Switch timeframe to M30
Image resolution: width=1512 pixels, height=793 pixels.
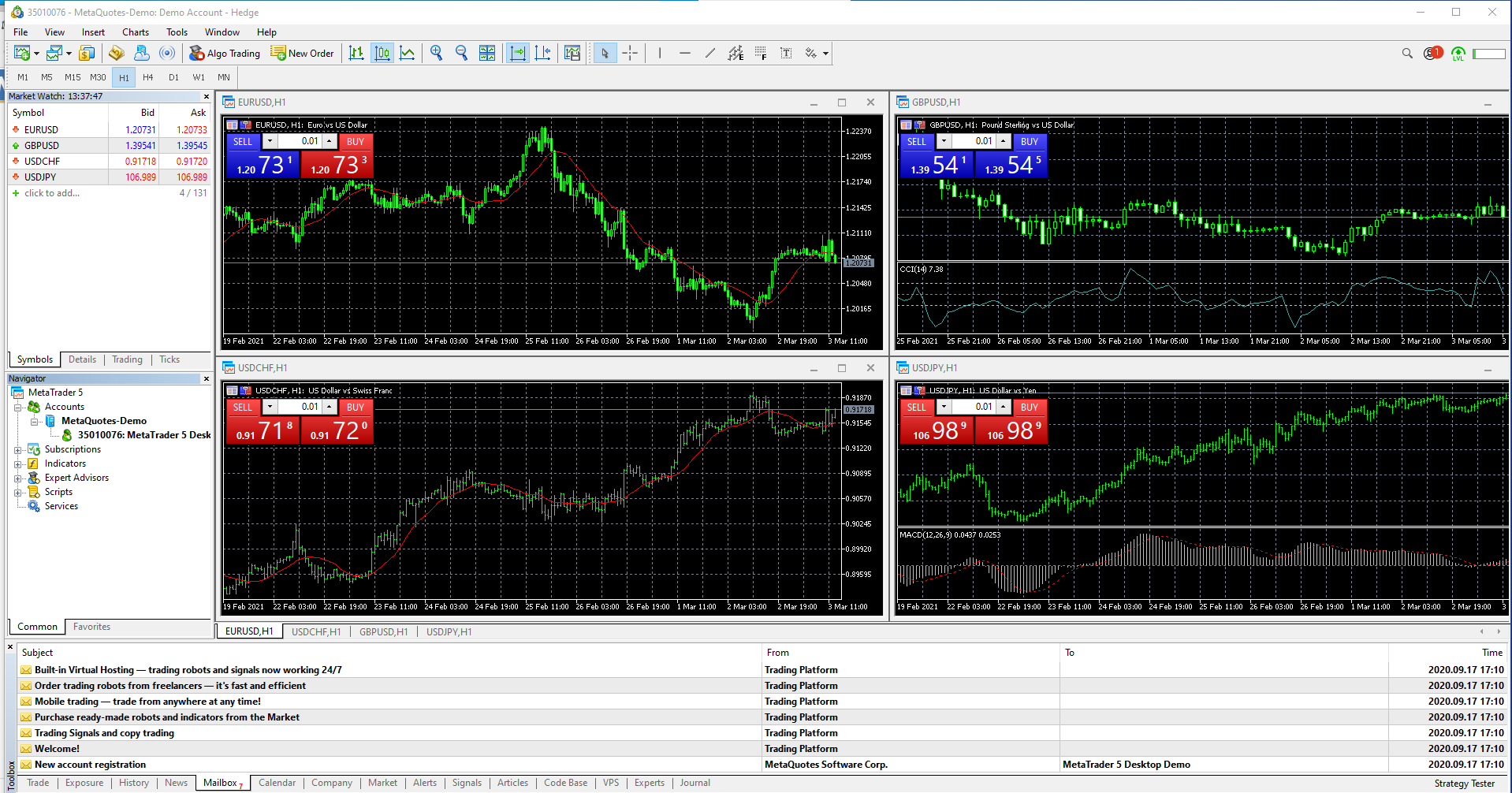(x=98, y=77)
